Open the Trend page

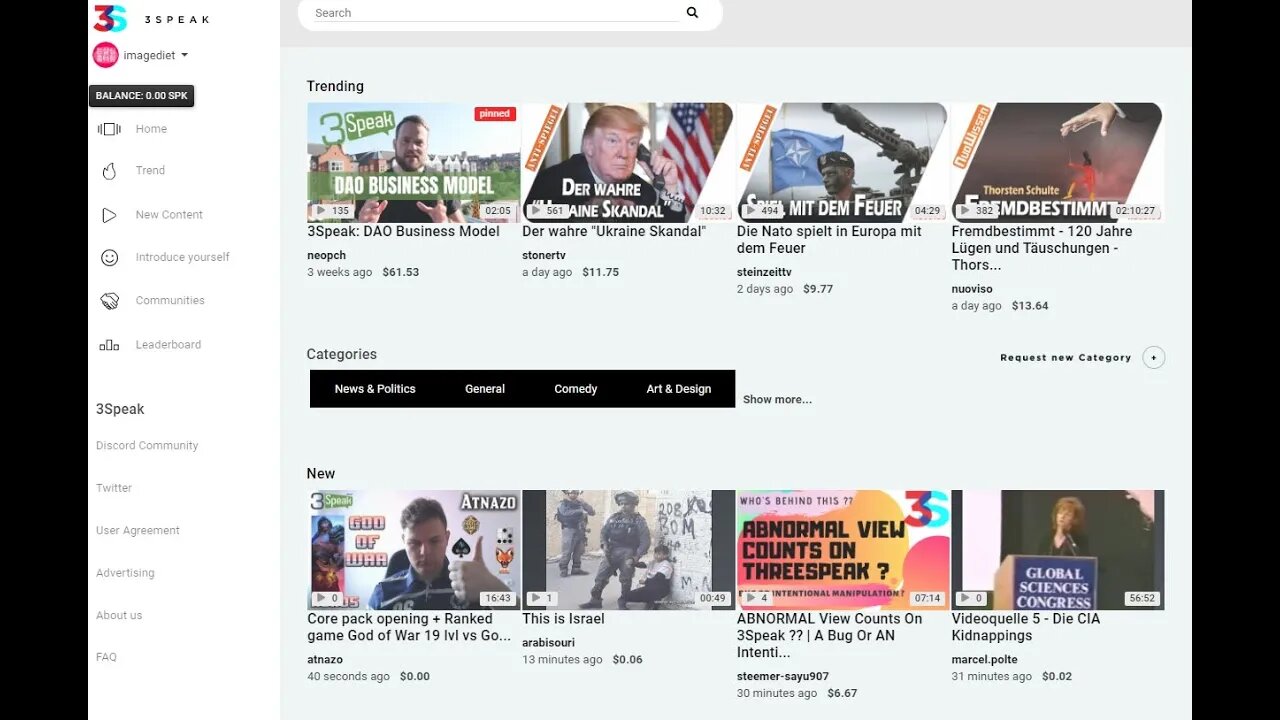[150, 171]
